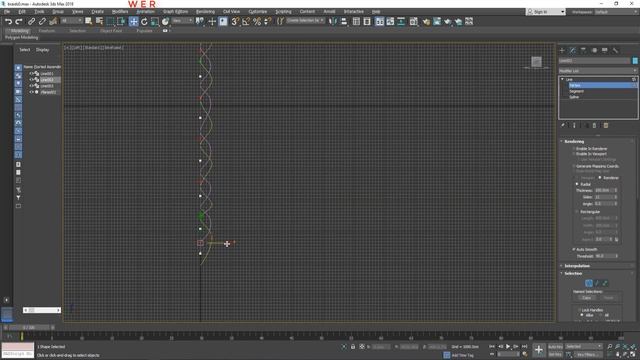
Task: Toggle Generate Mapping Coords checkbox
Action: pos(574,166)
